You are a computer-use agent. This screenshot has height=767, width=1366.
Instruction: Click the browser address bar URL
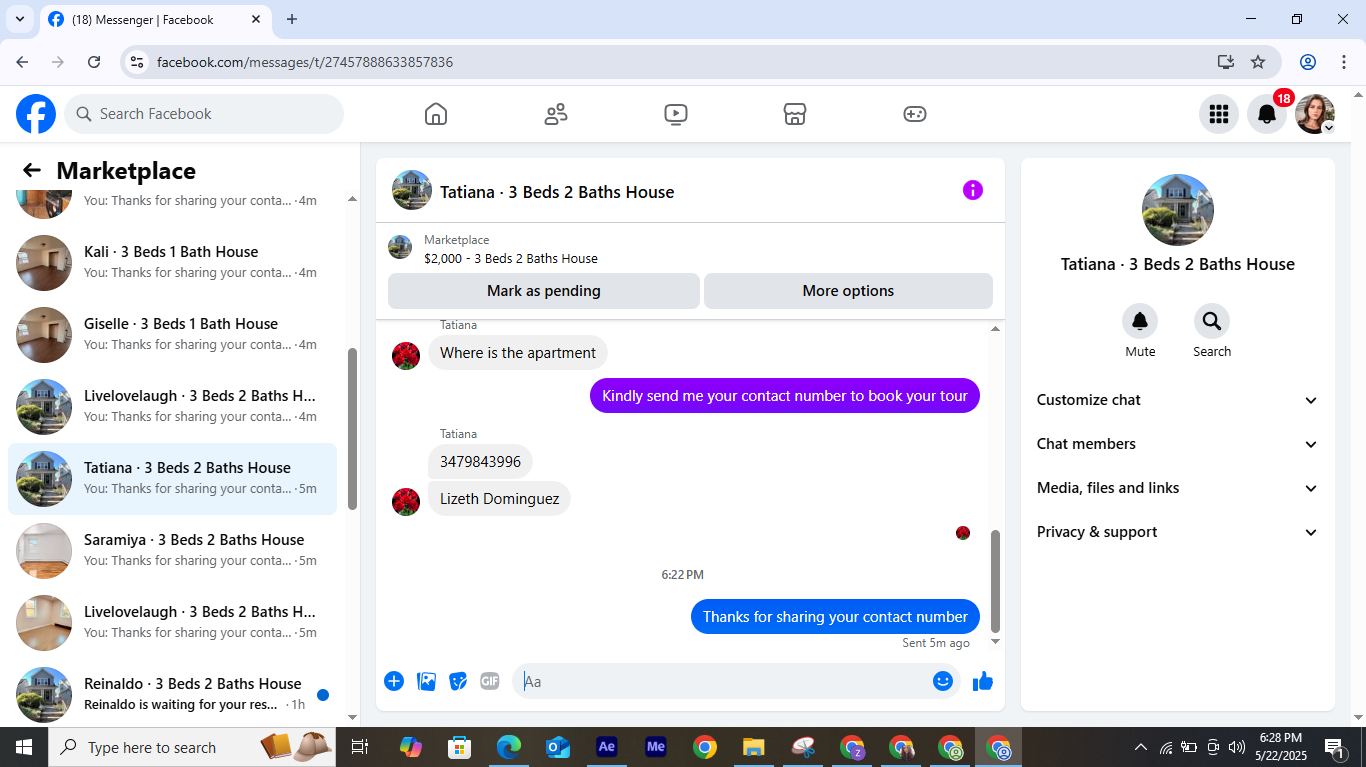click(305, 62)
